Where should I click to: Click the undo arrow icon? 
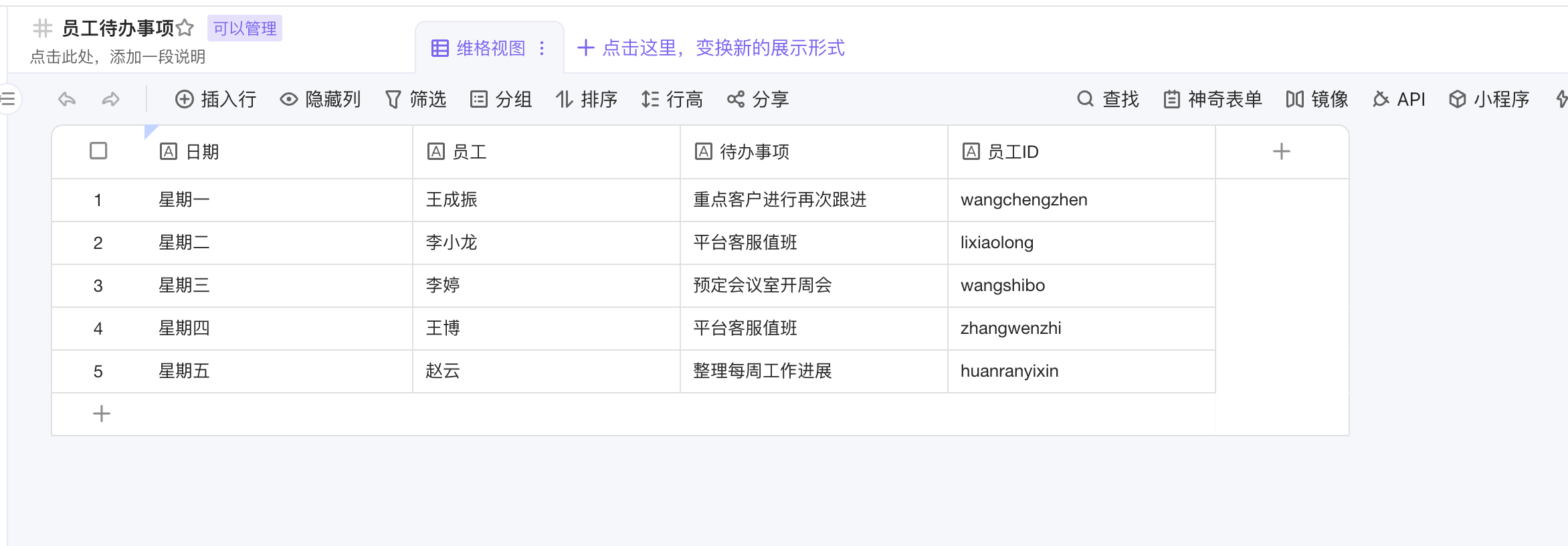coord(67,100)
